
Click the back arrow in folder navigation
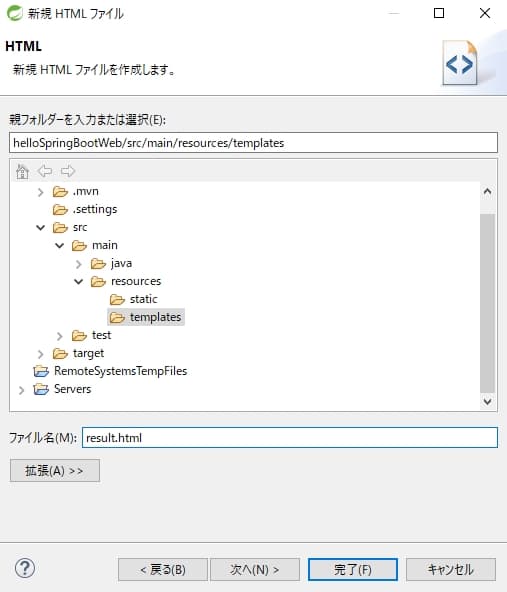click(x=45, y=171)
